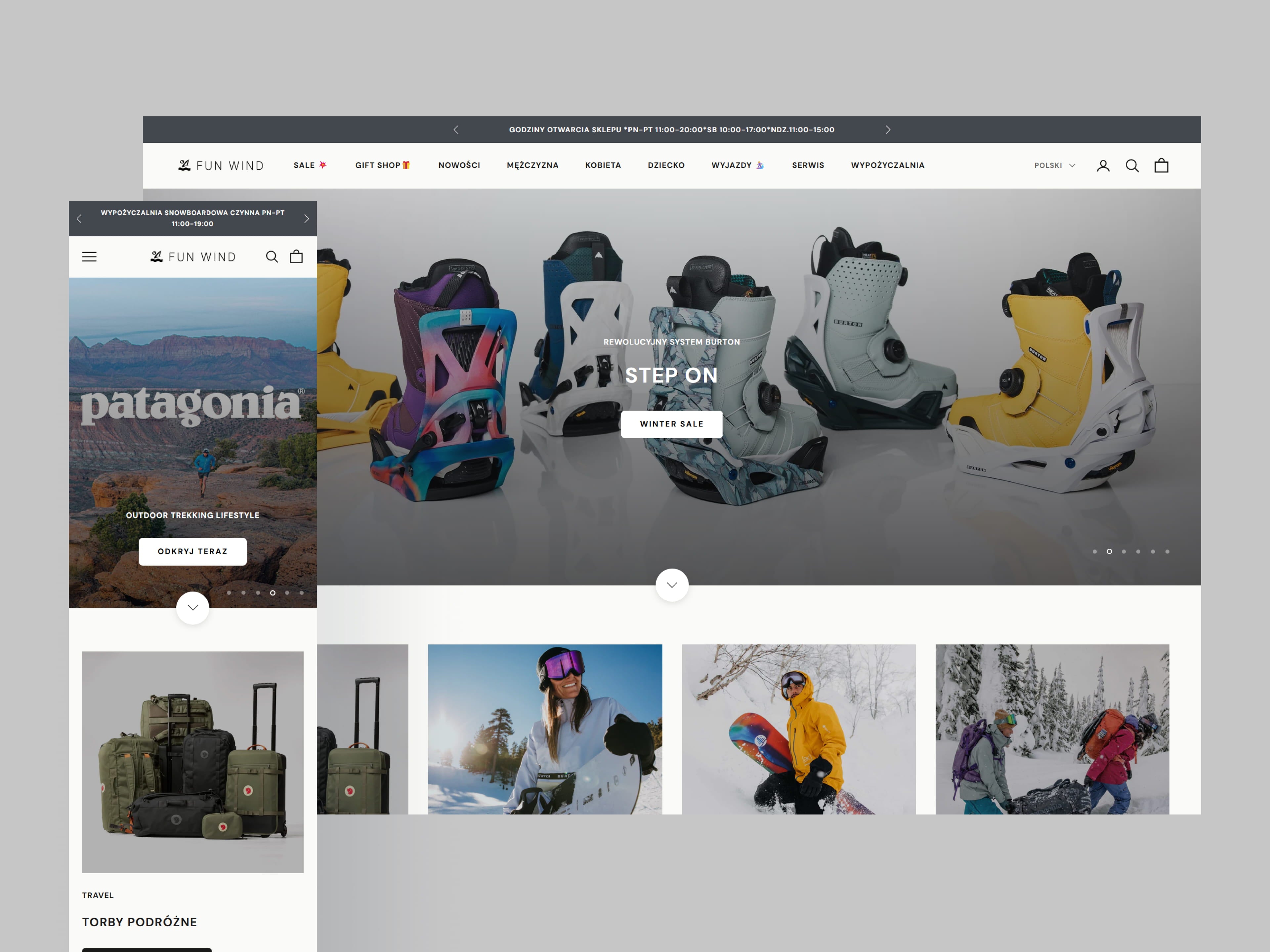Click the Odkryj Teraz button
The width and height of the screenshot is (1270, 952).
(192, 551)
